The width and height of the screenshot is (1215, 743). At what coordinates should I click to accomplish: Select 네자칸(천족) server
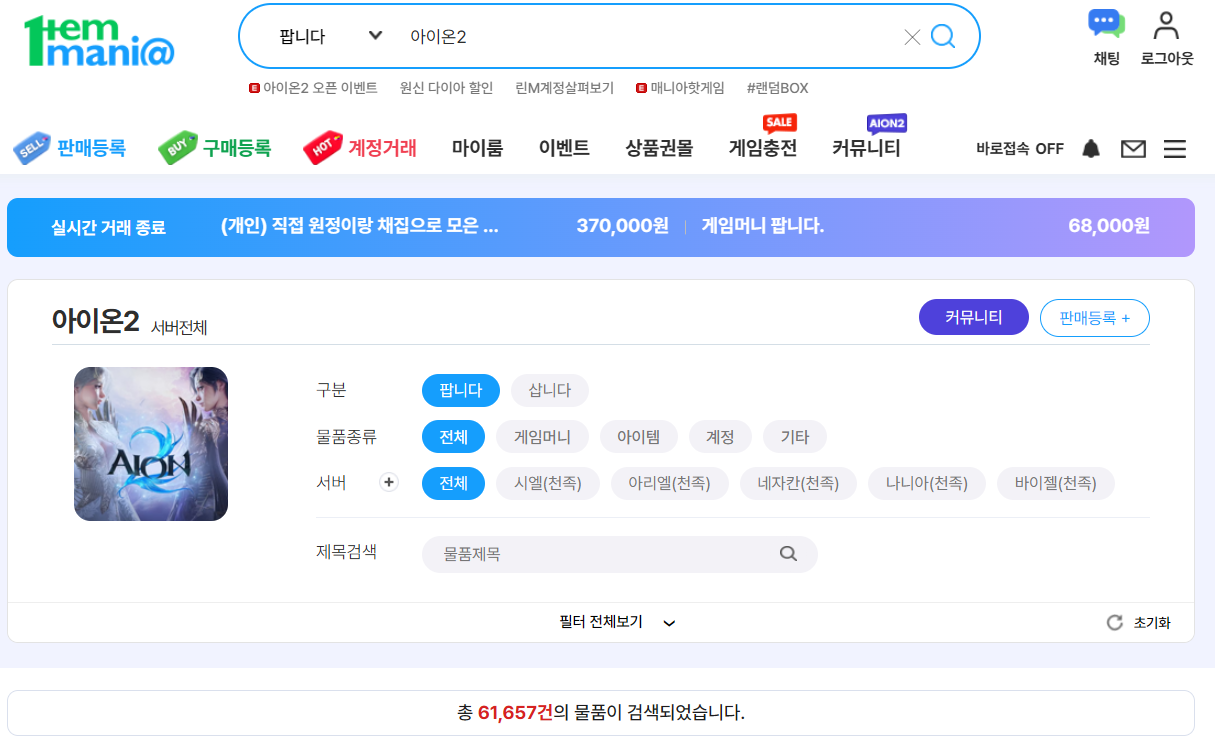point(798,483)
